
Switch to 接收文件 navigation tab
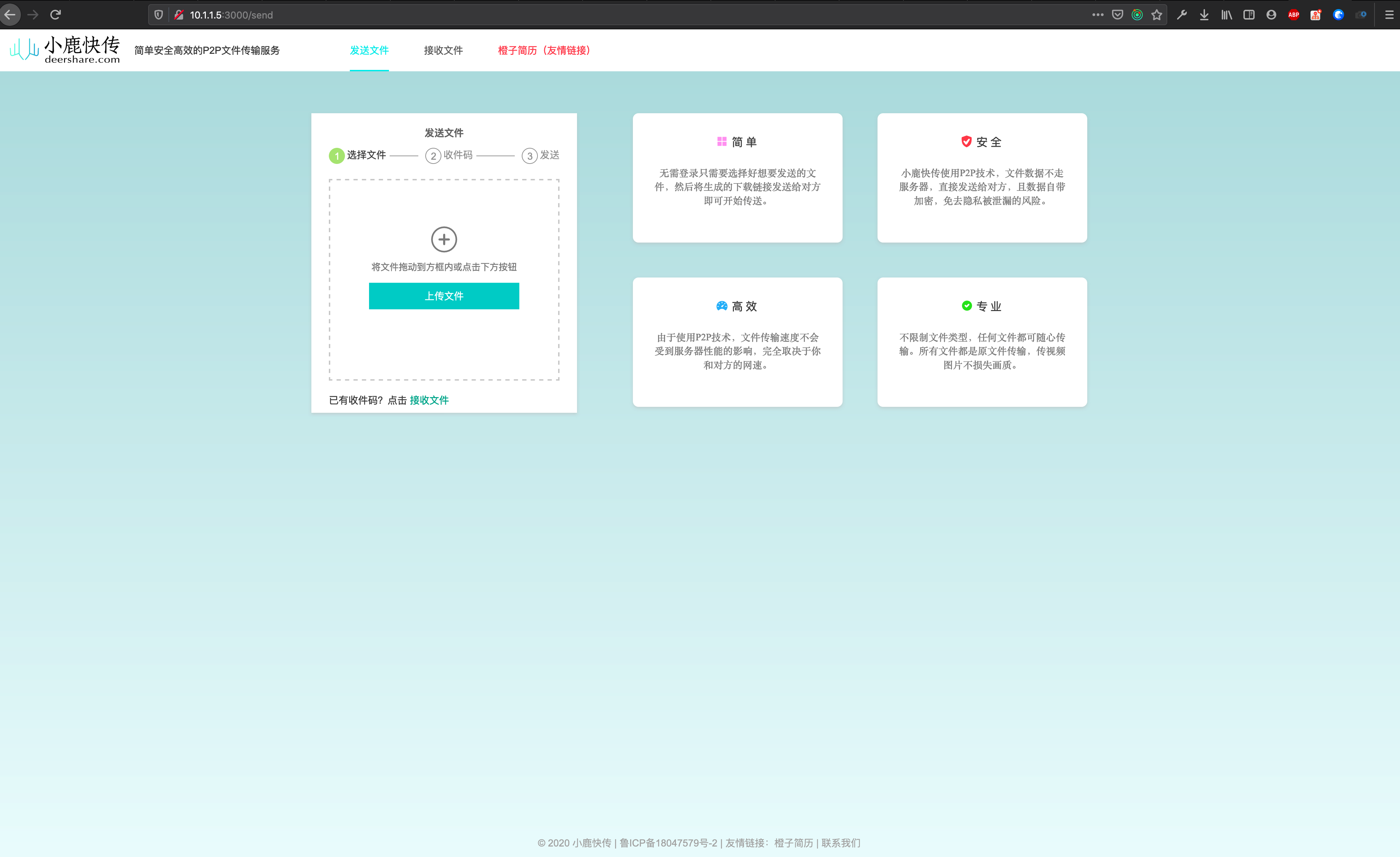click(x=443, y=50)
